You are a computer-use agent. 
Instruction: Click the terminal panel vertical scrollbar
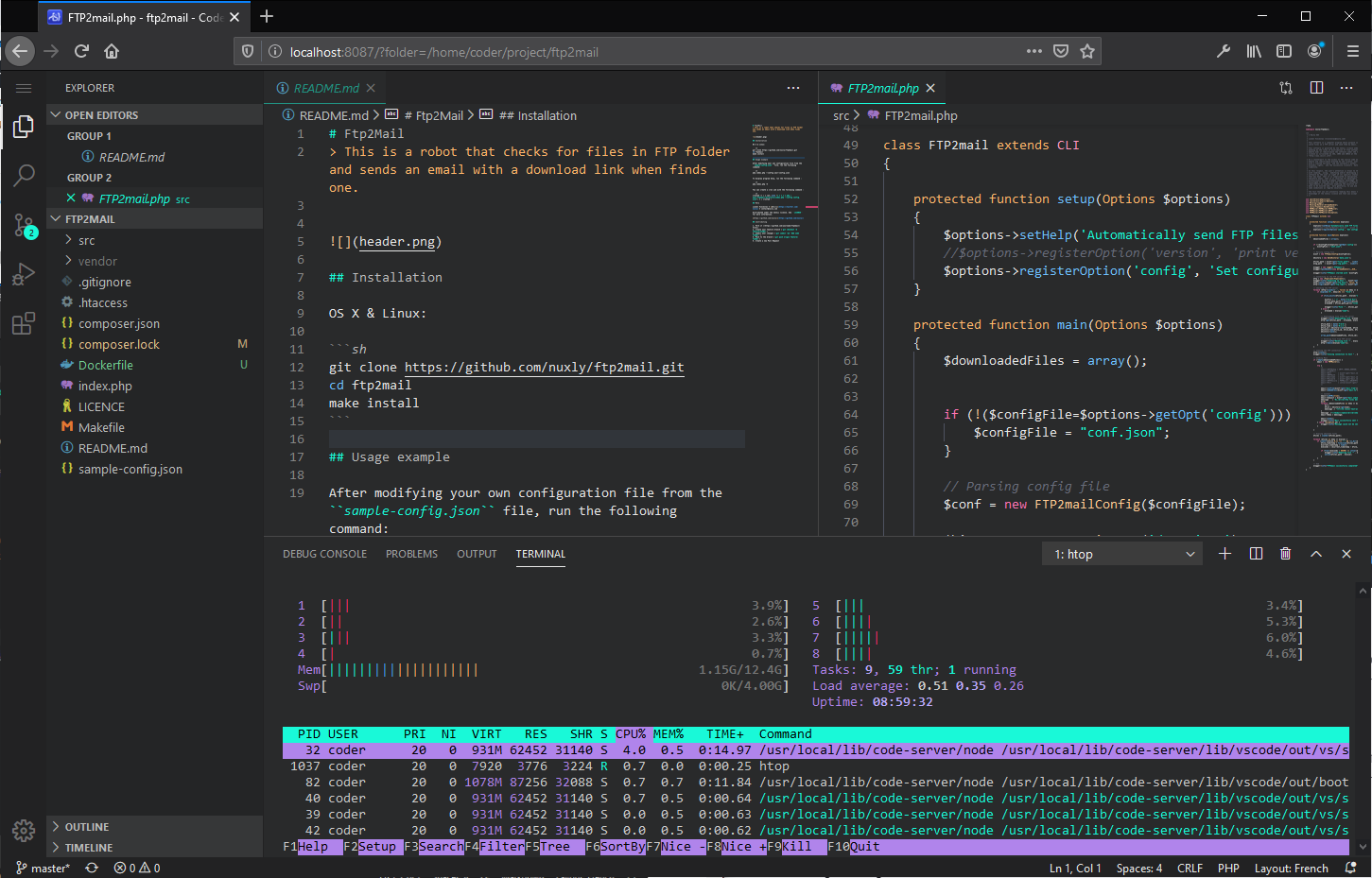tap(1363, 718)
